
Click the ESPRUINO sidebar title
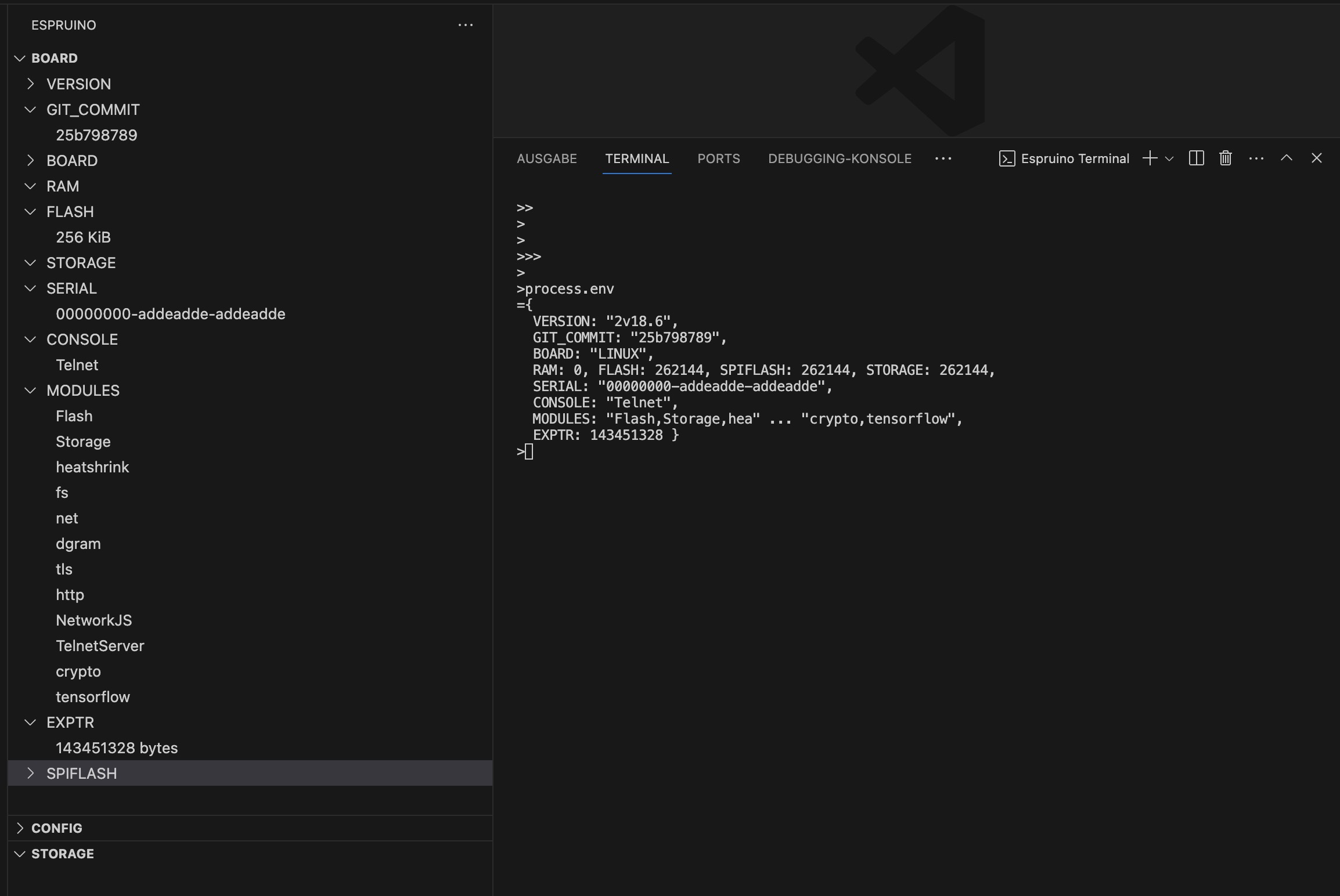pyautogui.click(x=64, y=25)
